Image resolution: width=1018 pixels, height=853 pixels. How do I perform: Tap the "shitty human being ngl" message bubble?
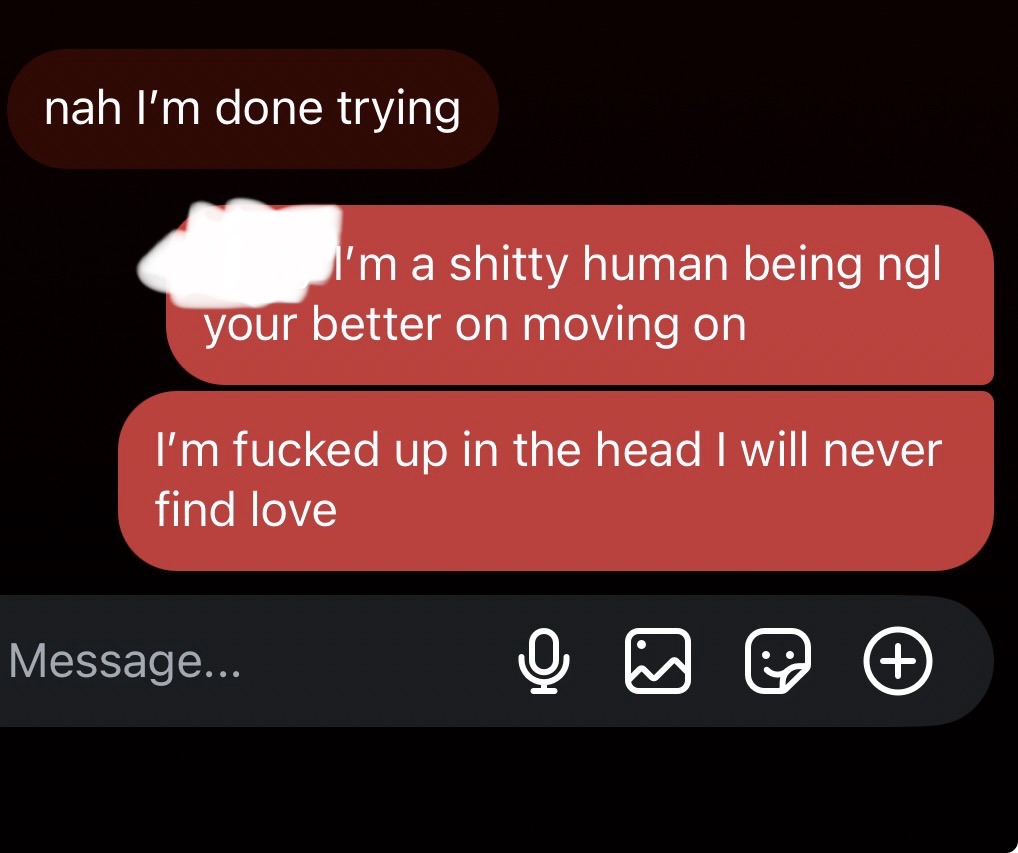(580, 295)
